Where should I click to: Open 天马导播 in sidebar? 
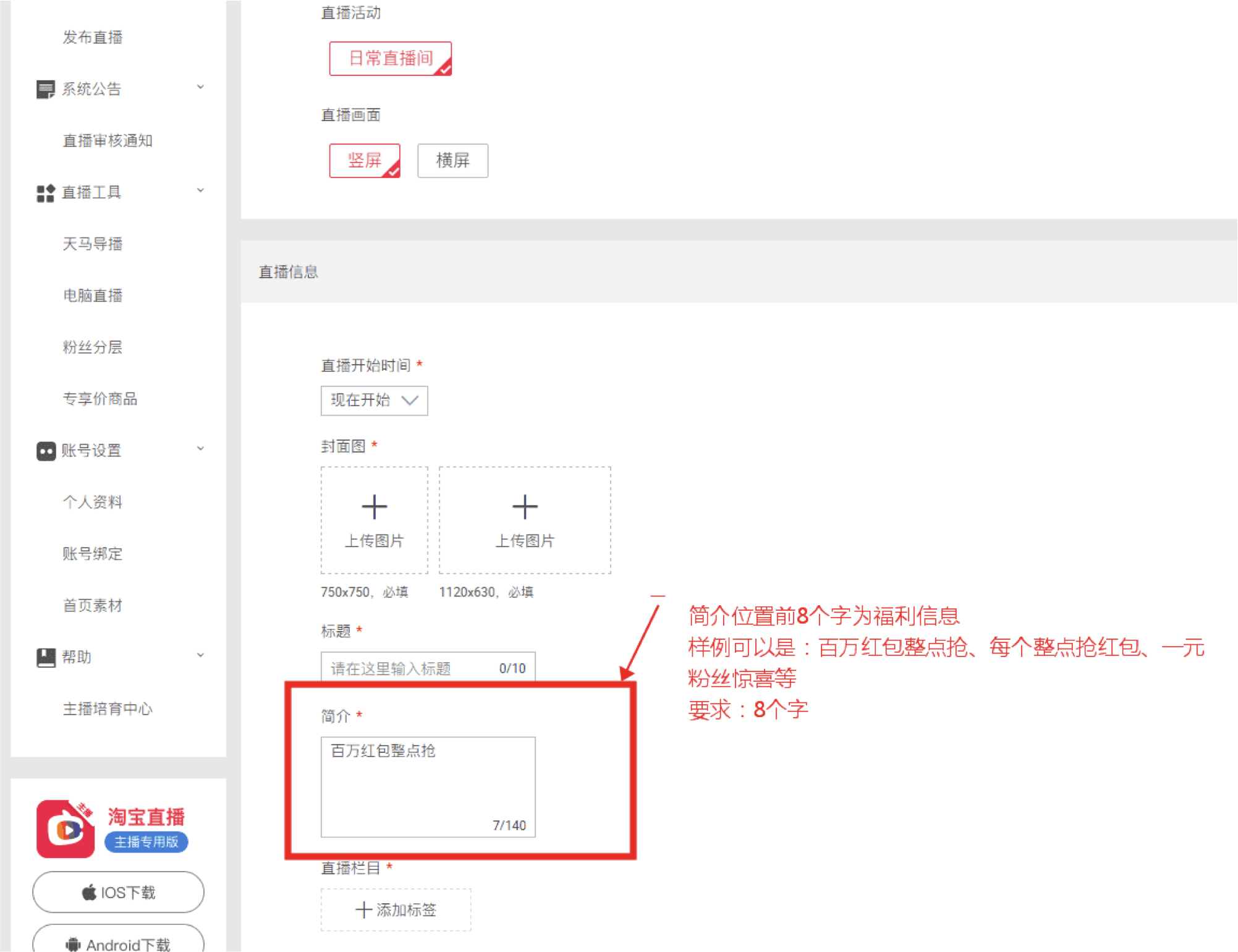coord(92,244)
